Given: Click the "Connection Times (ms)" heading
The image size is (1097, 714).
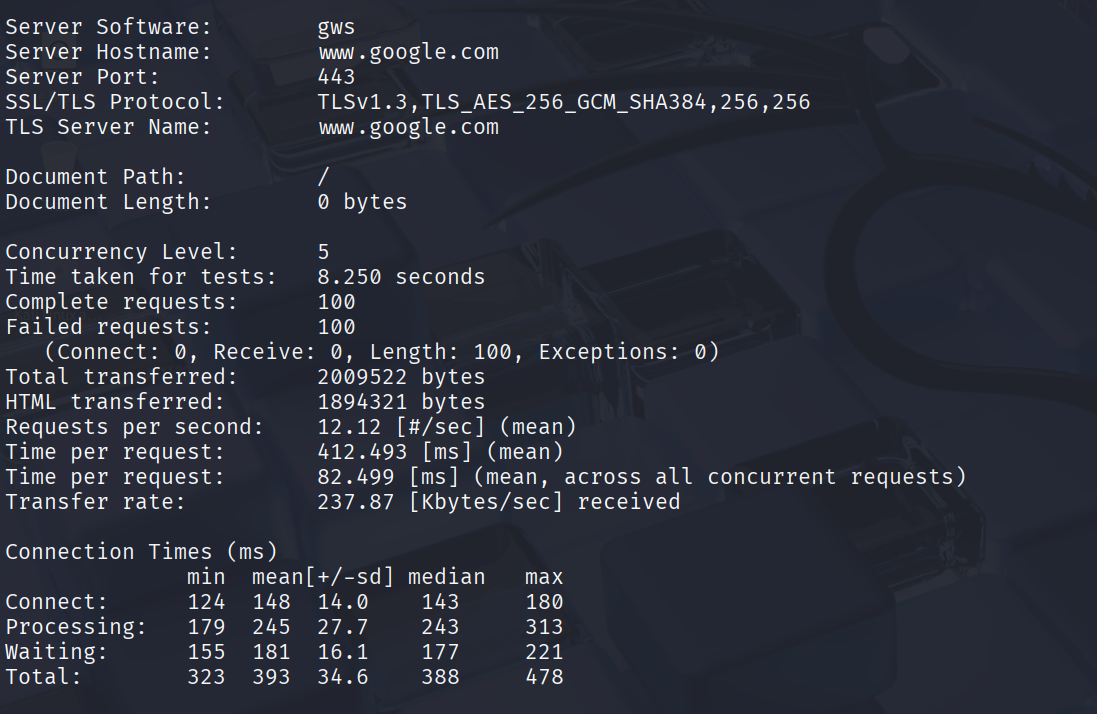Looking at the screenshot, I should pos(141,552).
